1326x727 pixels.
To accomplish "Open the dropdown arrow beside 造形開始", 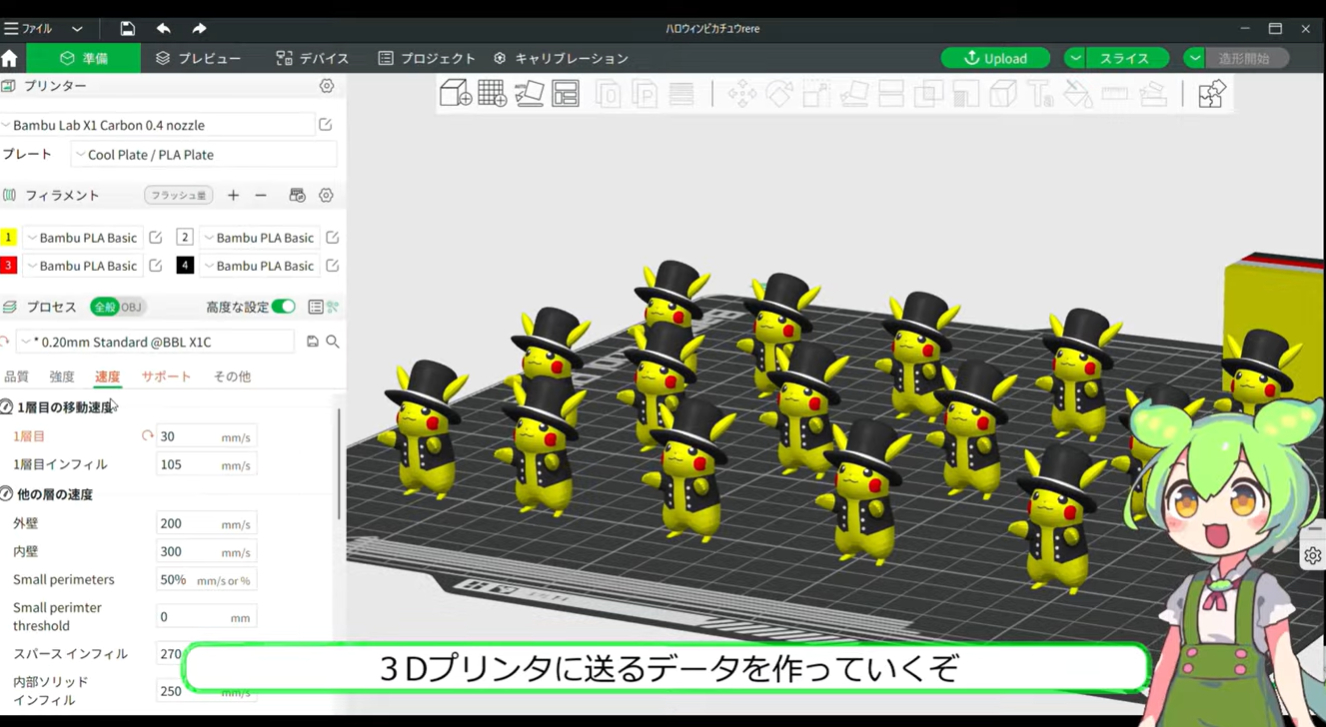I will pyautogui.click(x=1194, y=58).
